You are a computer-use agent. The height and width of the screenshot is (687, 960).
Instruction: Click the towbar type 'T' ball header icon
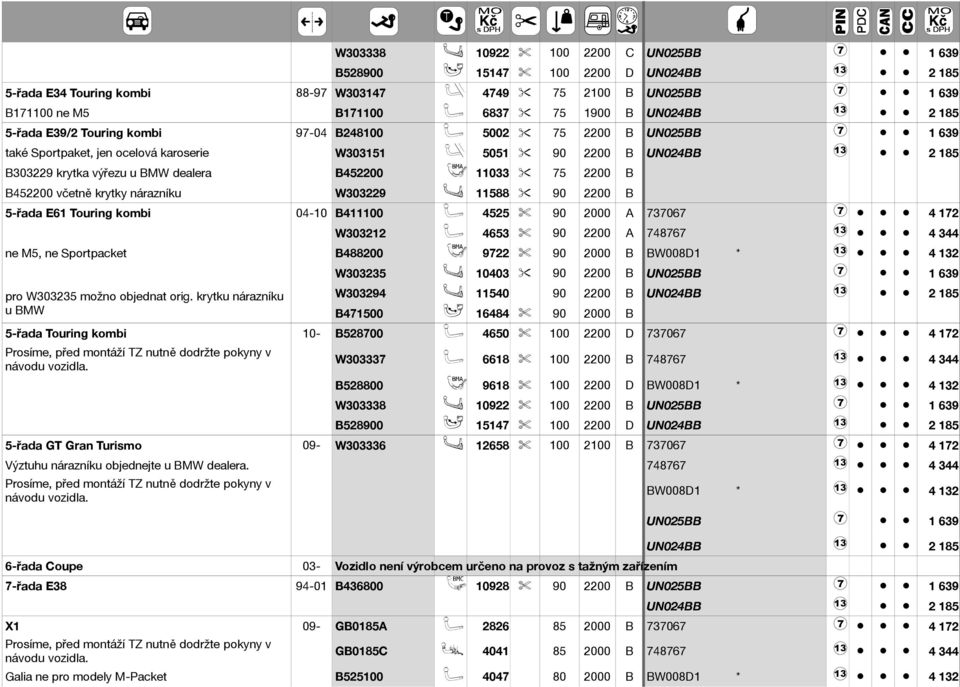coord(451,21)
